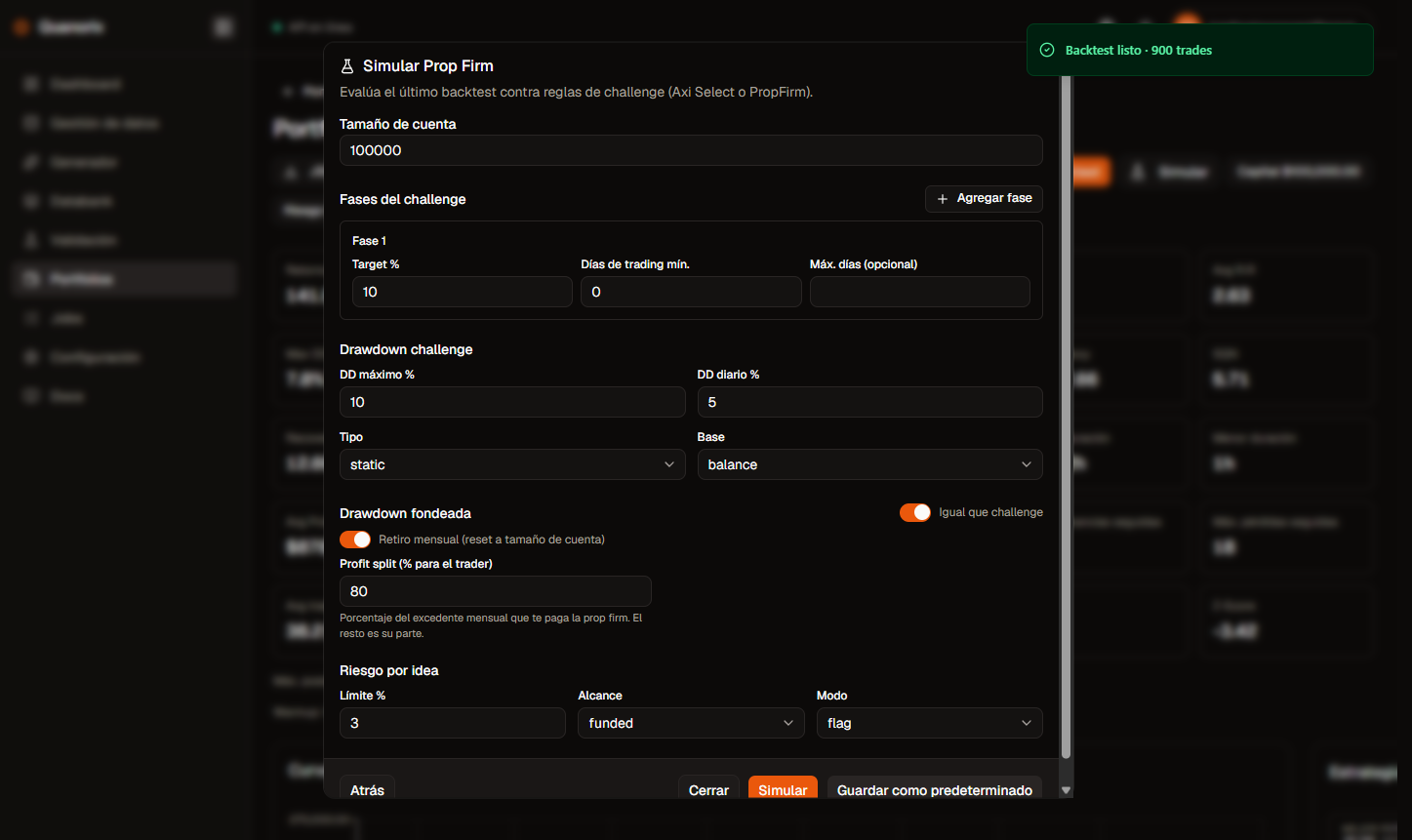Viewport: 1412px width, 840px height.
Task: Click the flask icon beside Simular Prop Firm
Action: pyautogui.click(x=346, y=66)
